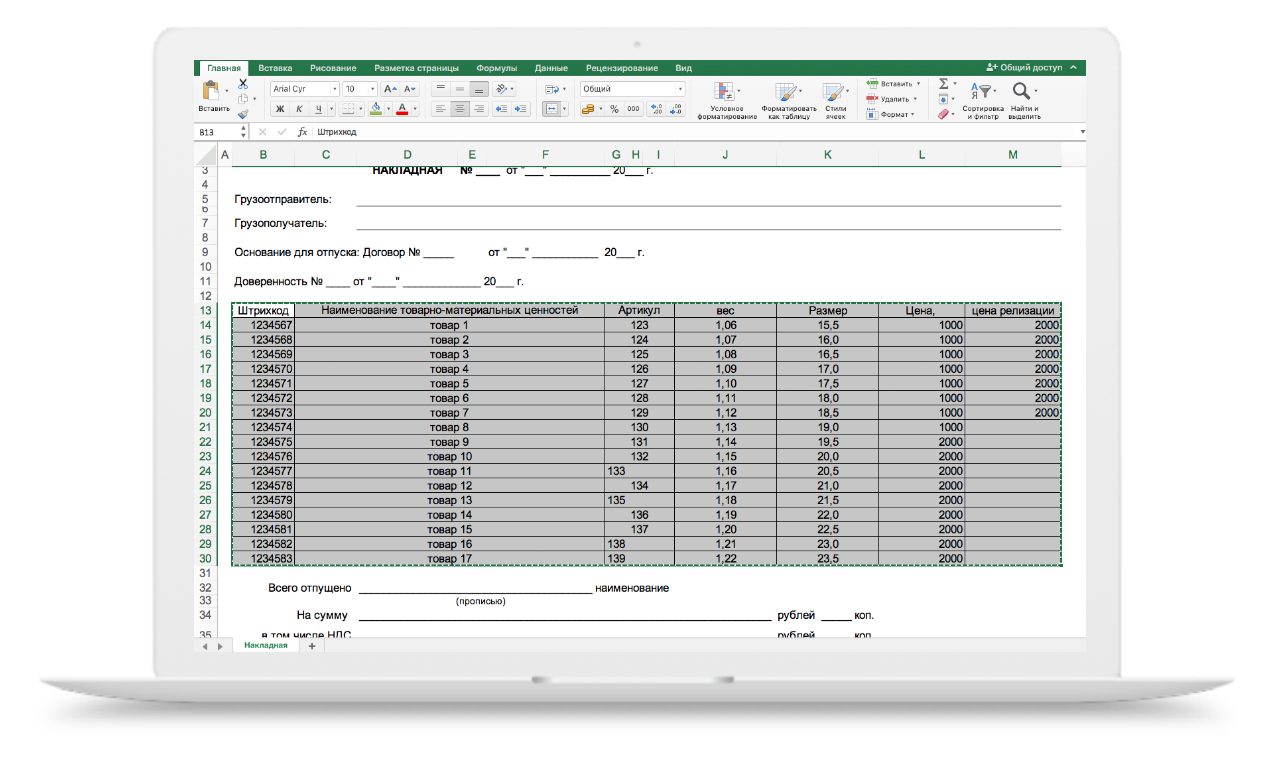The image size is (1284, 780).
Task: Select the Format Painter brush
Action: [x=243, y=114]
